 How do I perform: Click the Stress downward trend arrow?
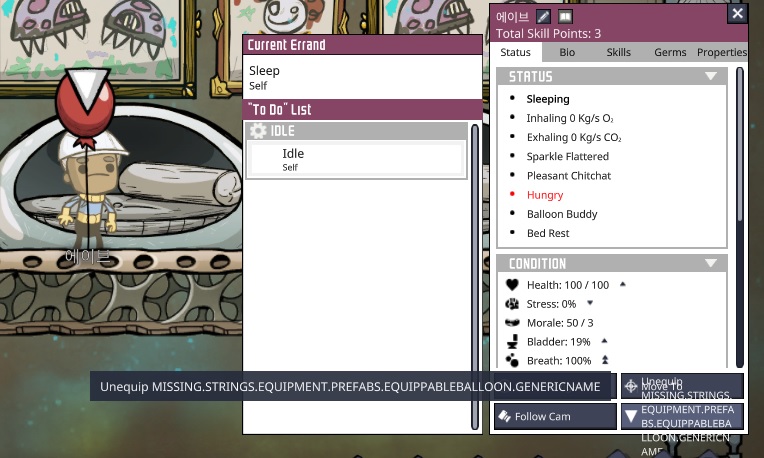coord(590,303)
